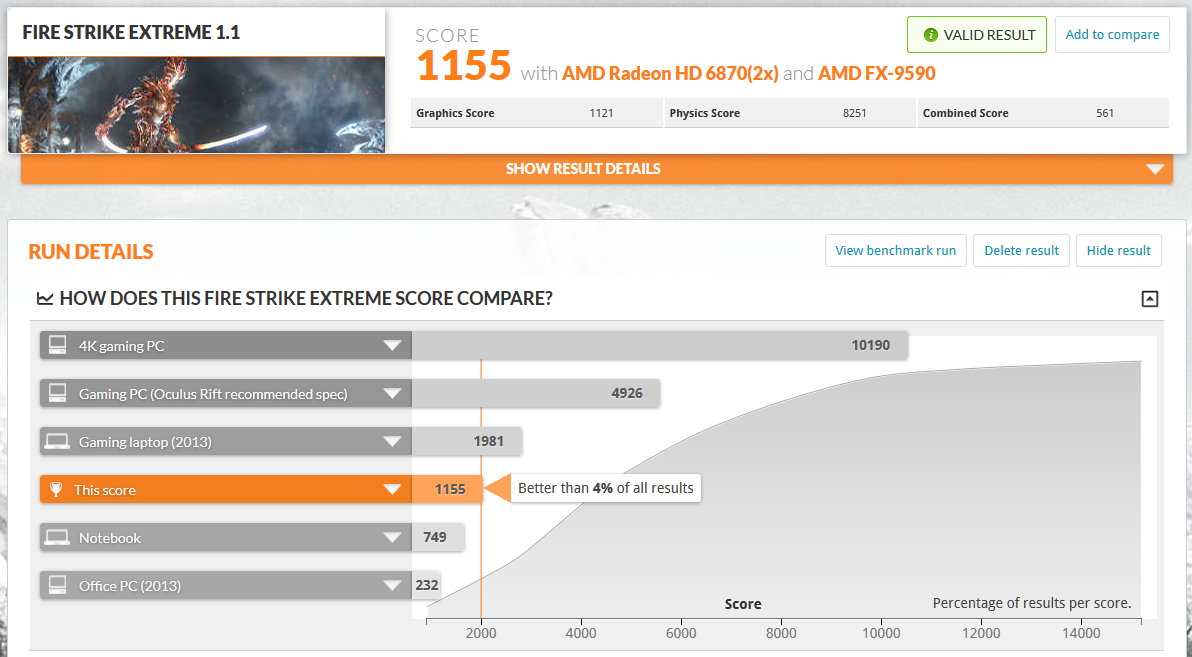This screenshot has width=1192, height=657.
Task: Click the Fire Strike Extreme benchmark thumbnail
Action: coord(196,104)
